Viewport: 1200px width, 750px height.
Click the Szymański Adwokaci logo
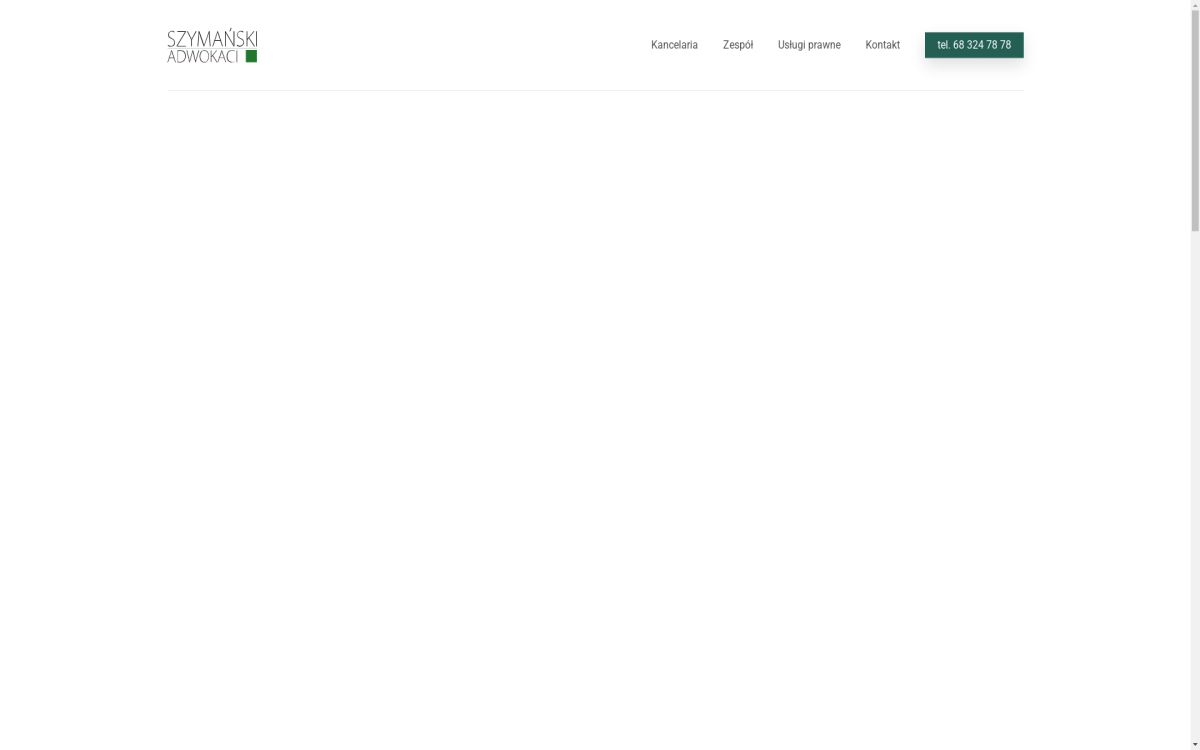point(212,46)
